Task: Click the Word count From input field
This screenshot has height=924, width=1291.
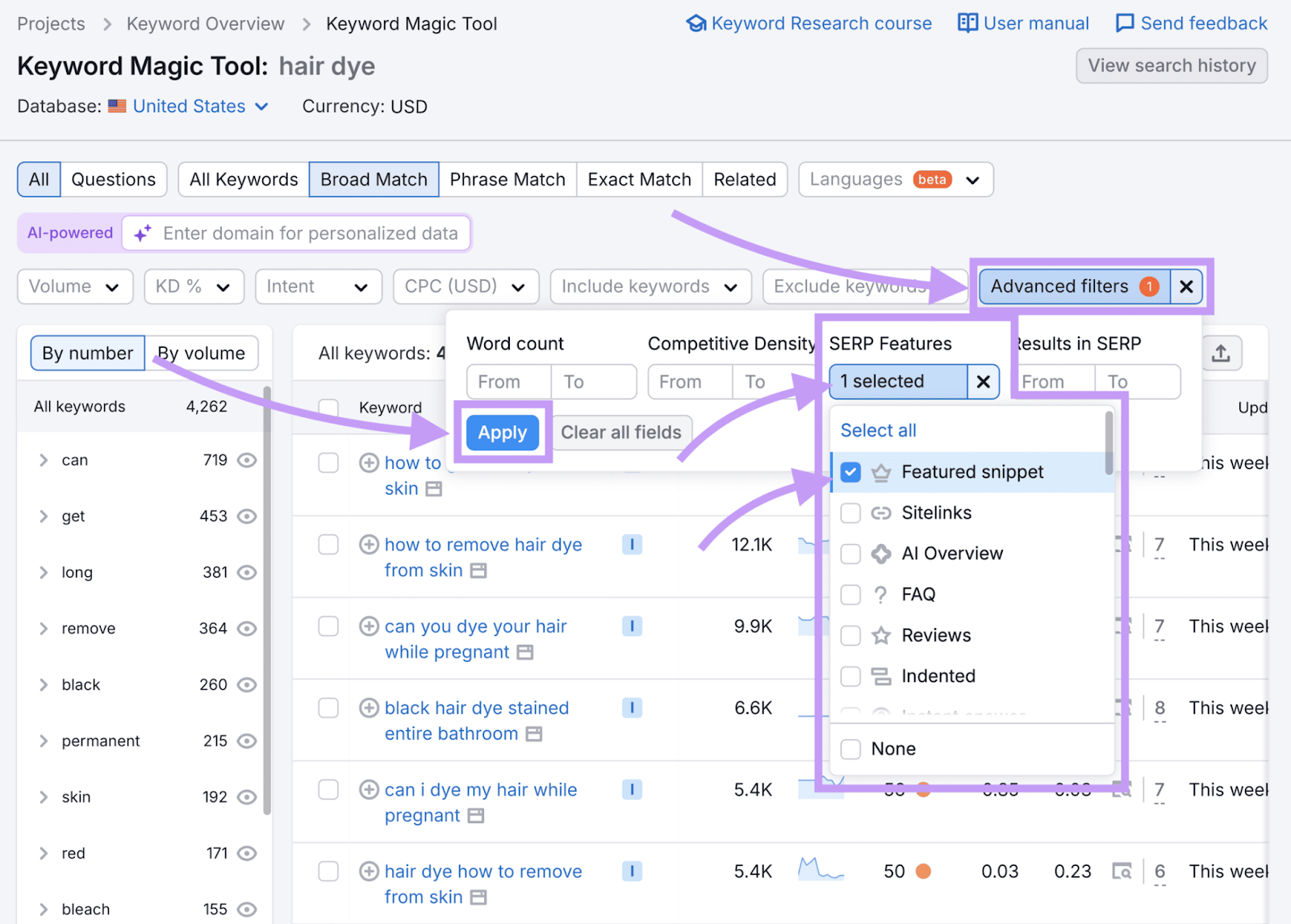Action: [x=508, y=382]
